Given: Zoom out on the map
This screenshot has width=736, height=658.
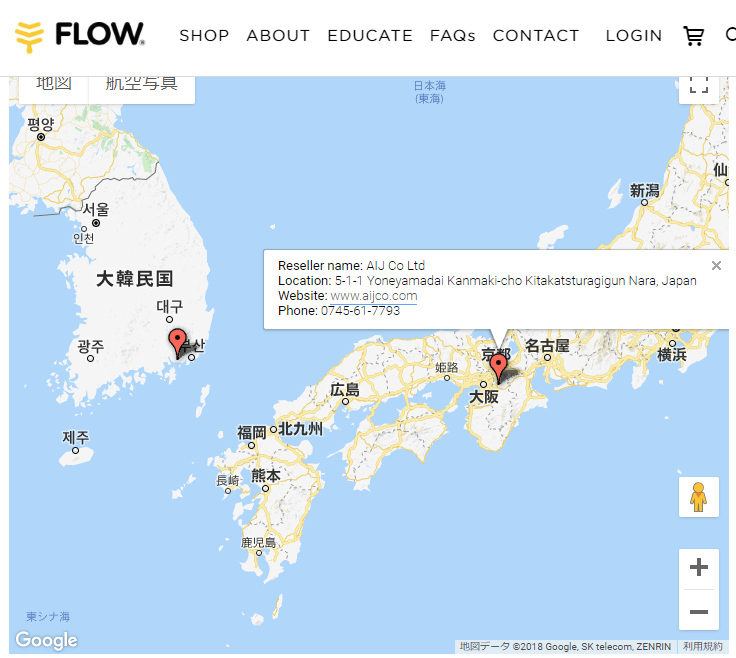Looking at the screenshot, I should 698,612.
